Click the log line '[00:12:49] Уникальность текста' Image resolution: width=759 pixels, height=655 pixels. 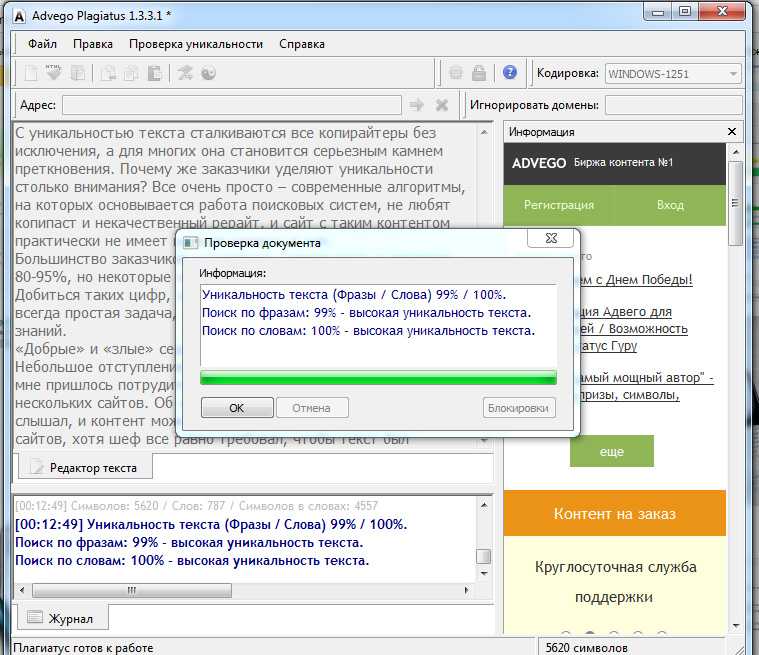211,524
